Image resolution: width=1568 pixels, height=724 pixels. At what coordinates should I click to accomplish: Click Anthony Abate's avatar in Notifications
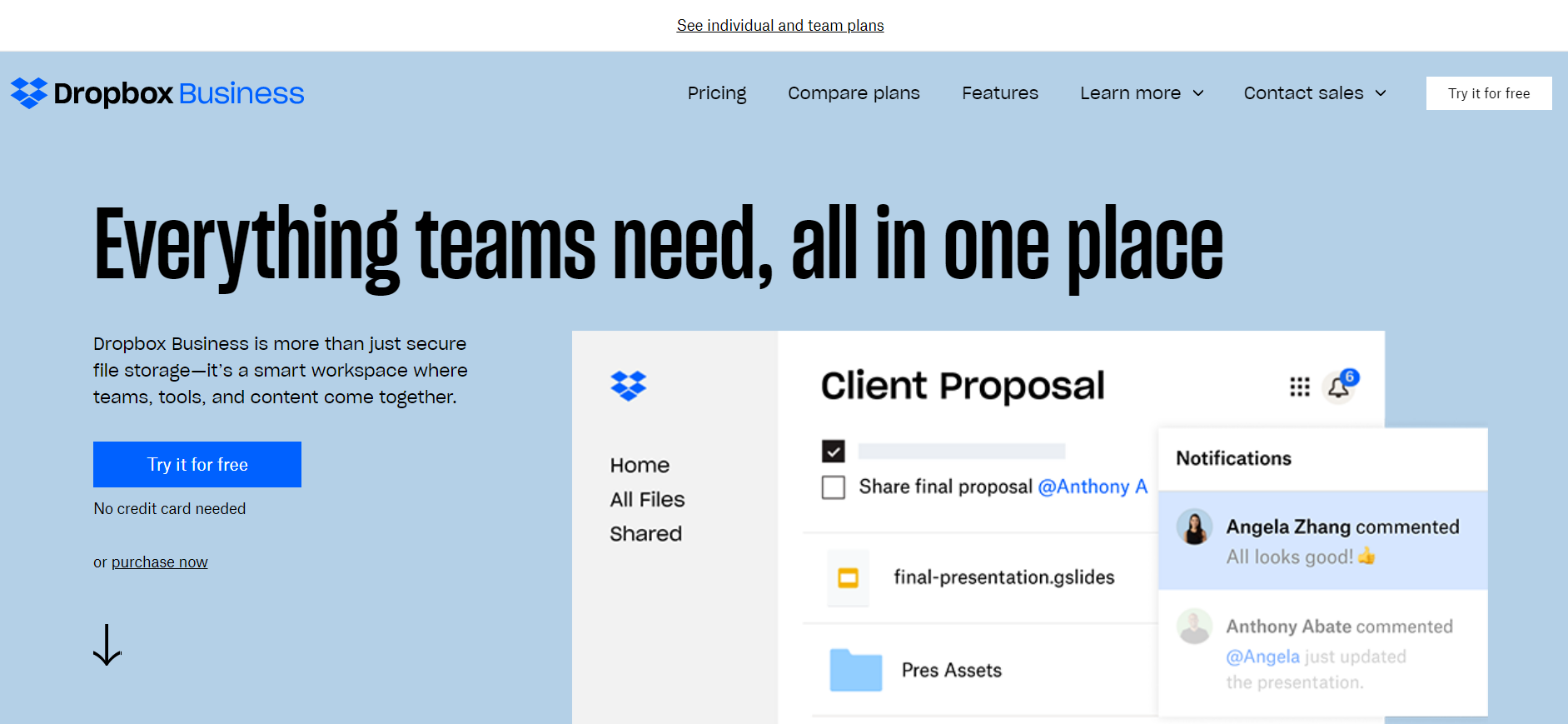1194,627
